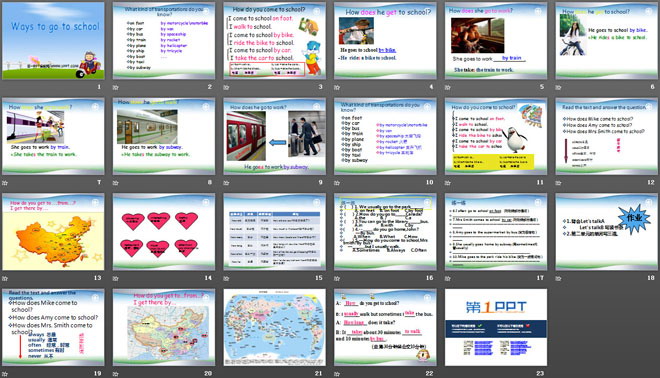The image size is (660, 378).
Task: Select slide 15 containing the blue table
Action: pos(274,232)
